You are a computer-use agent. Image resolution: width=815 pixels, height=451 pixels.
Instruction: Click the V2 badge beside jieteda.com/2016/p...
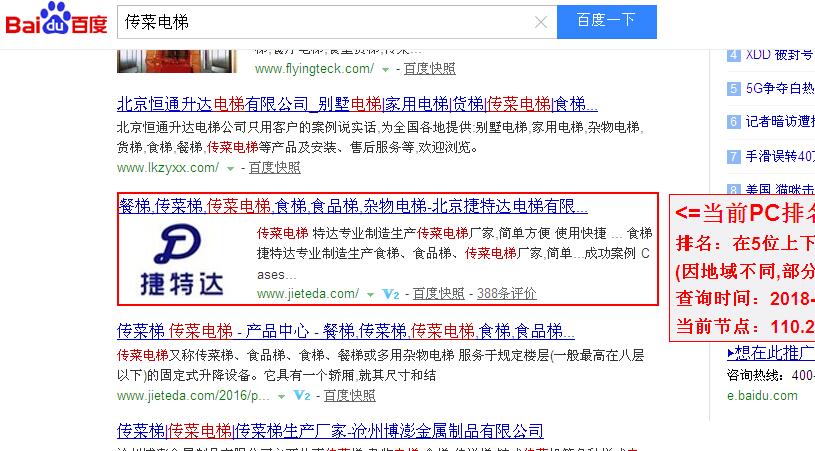point(302,395)
